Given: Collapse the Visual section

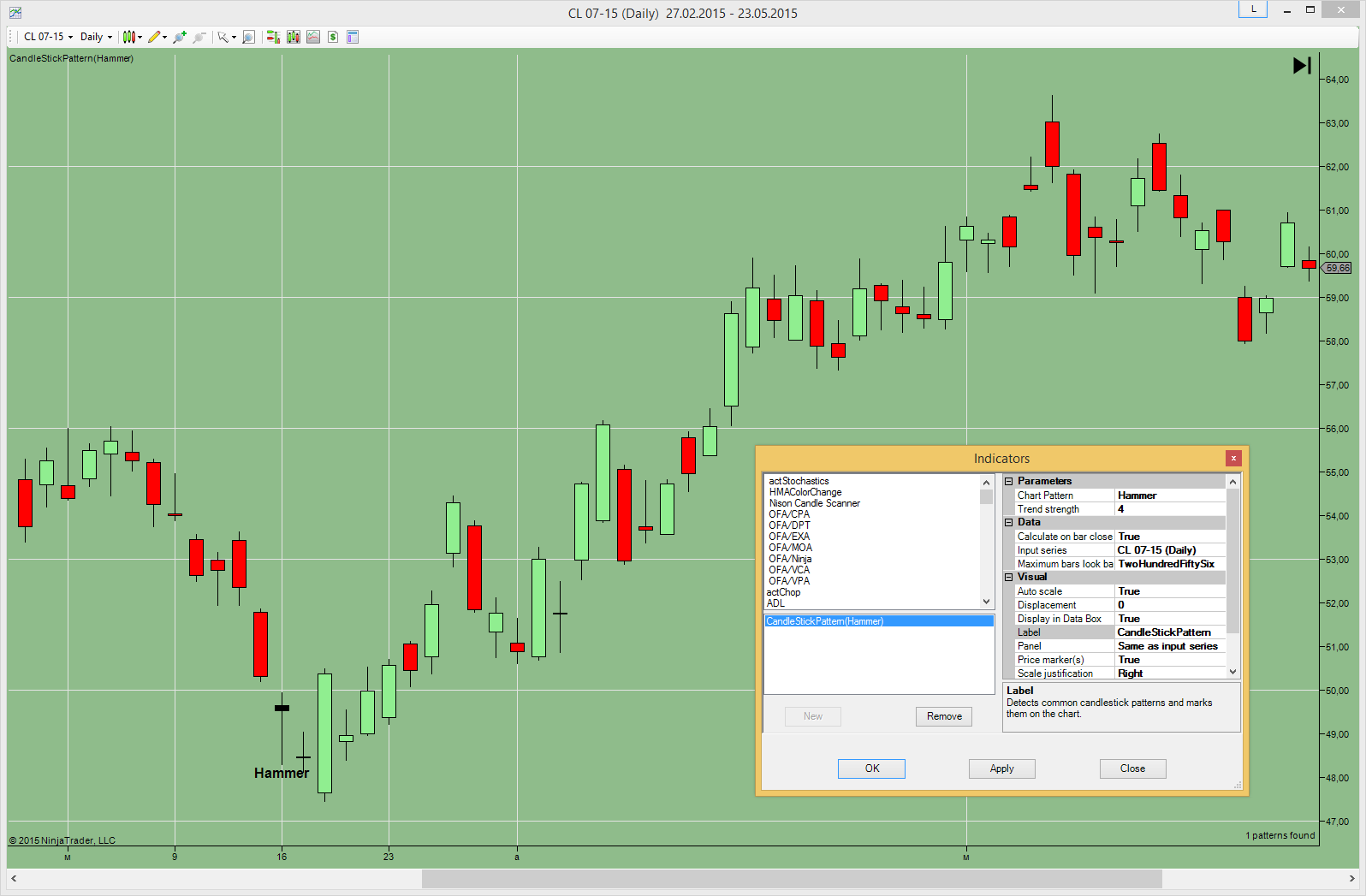Looking at the screenshot, I should pos(1009,577).
